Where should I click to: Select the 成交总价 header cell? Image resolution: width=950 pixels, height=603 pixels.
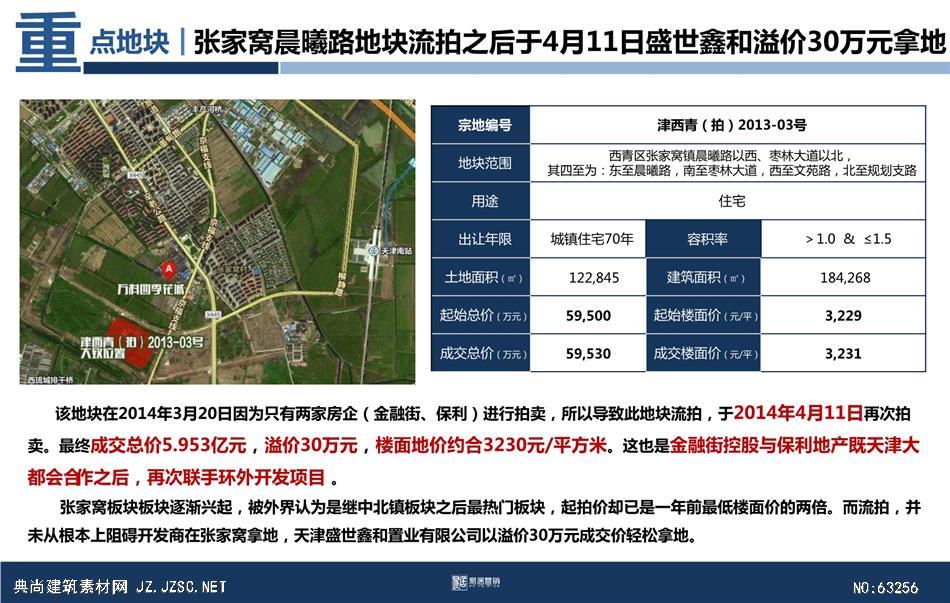click(481, 353)
